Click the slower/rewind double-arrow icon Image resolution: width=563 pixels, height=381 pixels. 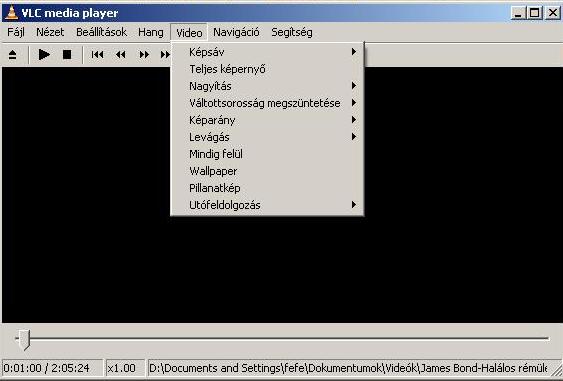click(121, 55)
